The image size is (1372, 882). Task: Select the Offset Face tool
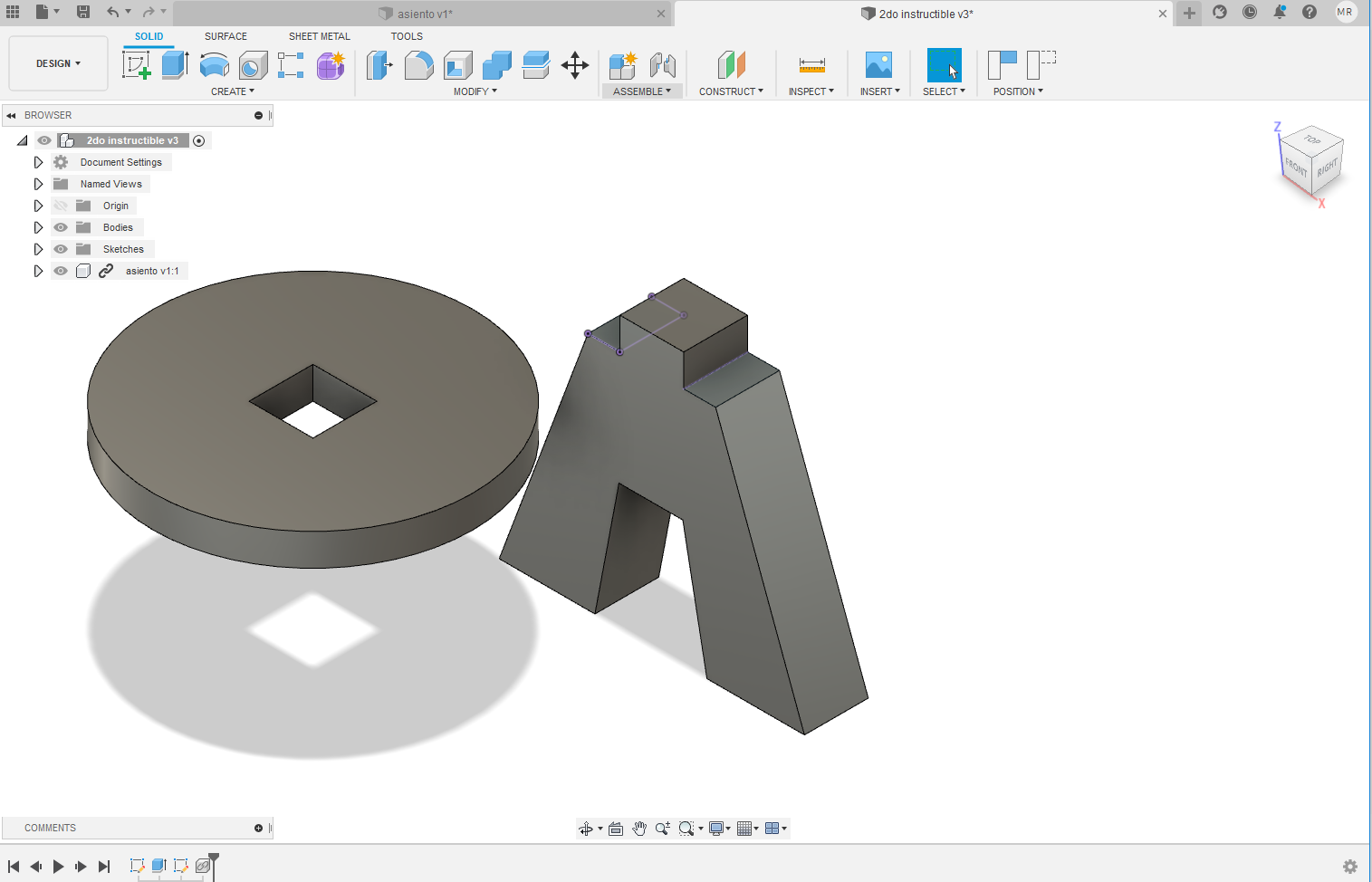click(536, 65)
